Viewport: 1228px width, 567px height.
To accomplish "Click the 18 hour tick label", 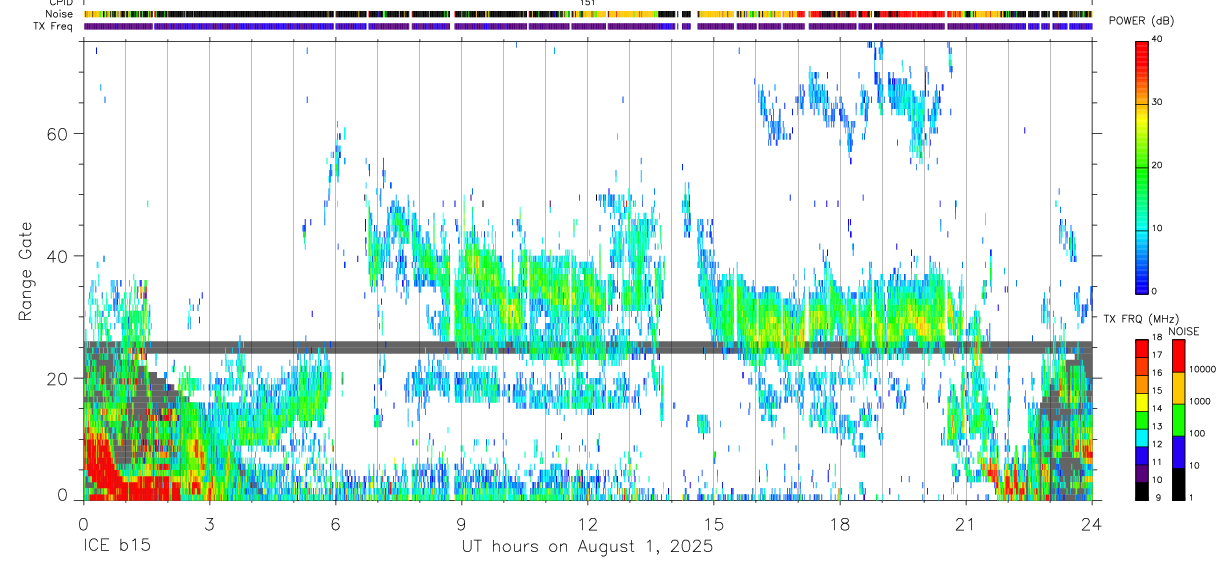I will pyautogui.click(x=840, y=524).
